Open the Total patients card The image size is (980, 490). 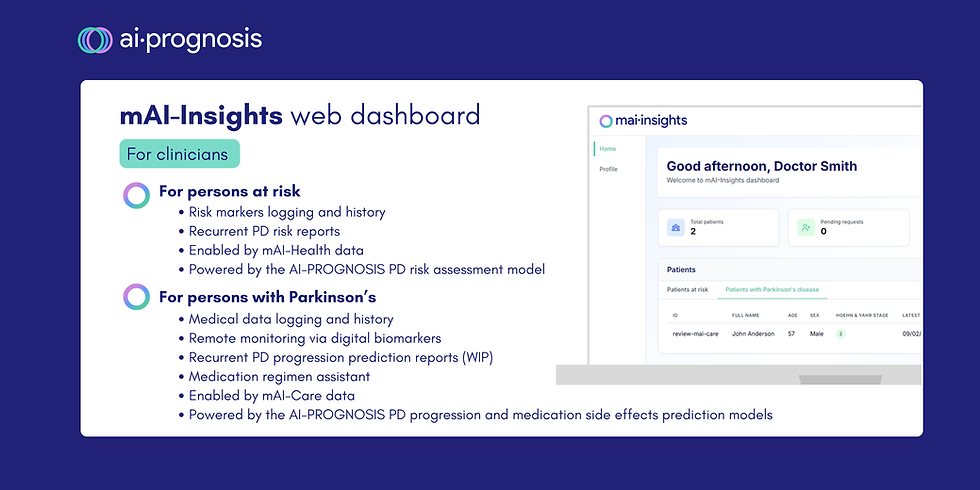(x=719, y=228)
